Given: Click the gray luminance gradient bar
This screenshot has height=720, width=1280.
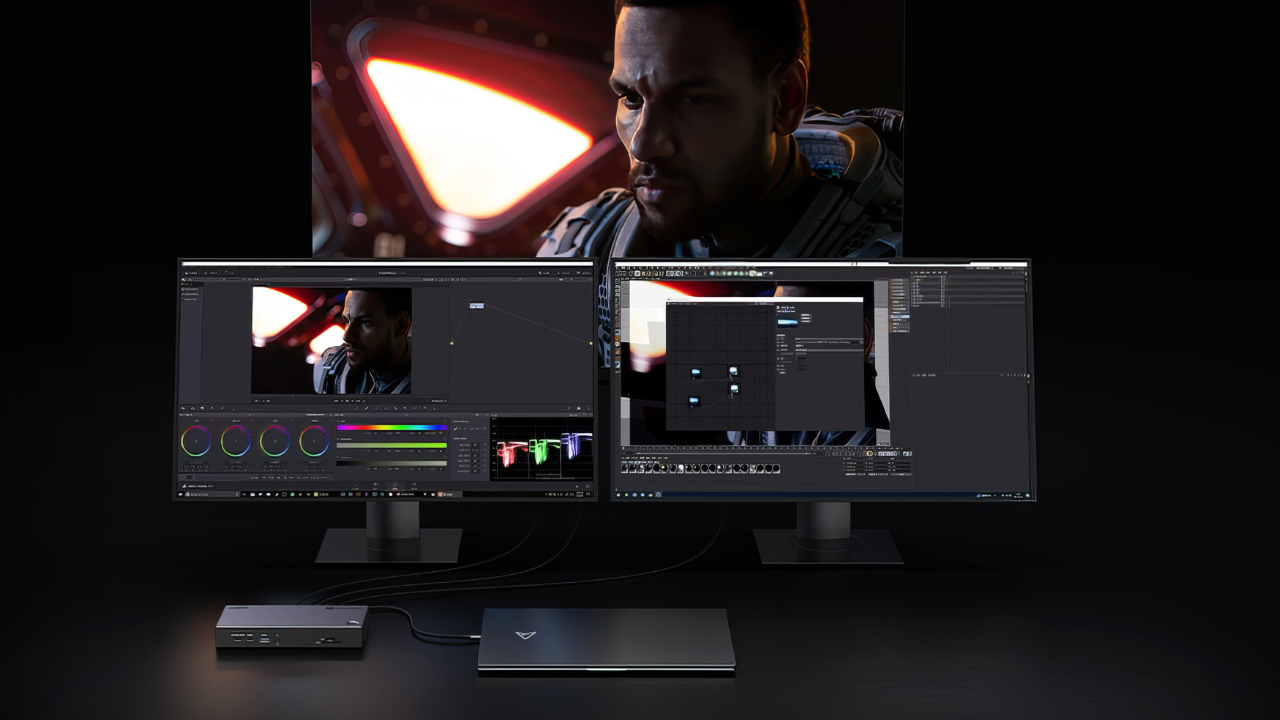Looking at the screenshot, I should 392,462.
